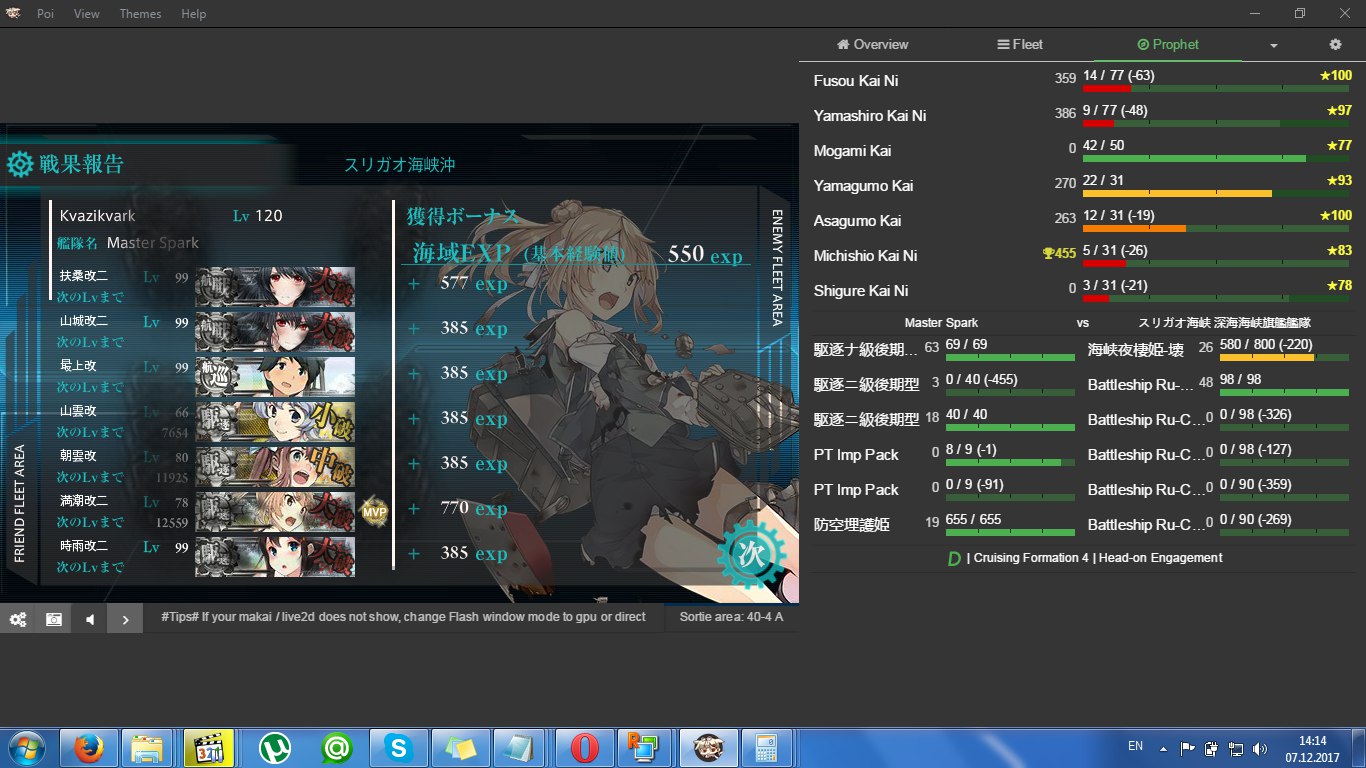Click the 最上改 ship banner thumbnail

click(275, 376)
